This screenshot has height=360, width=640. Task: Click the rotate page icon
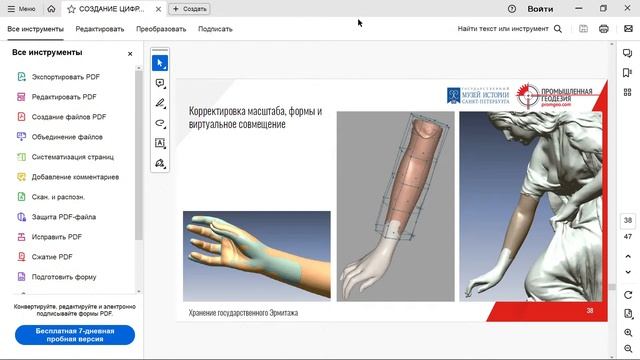(x=628, y=295)
